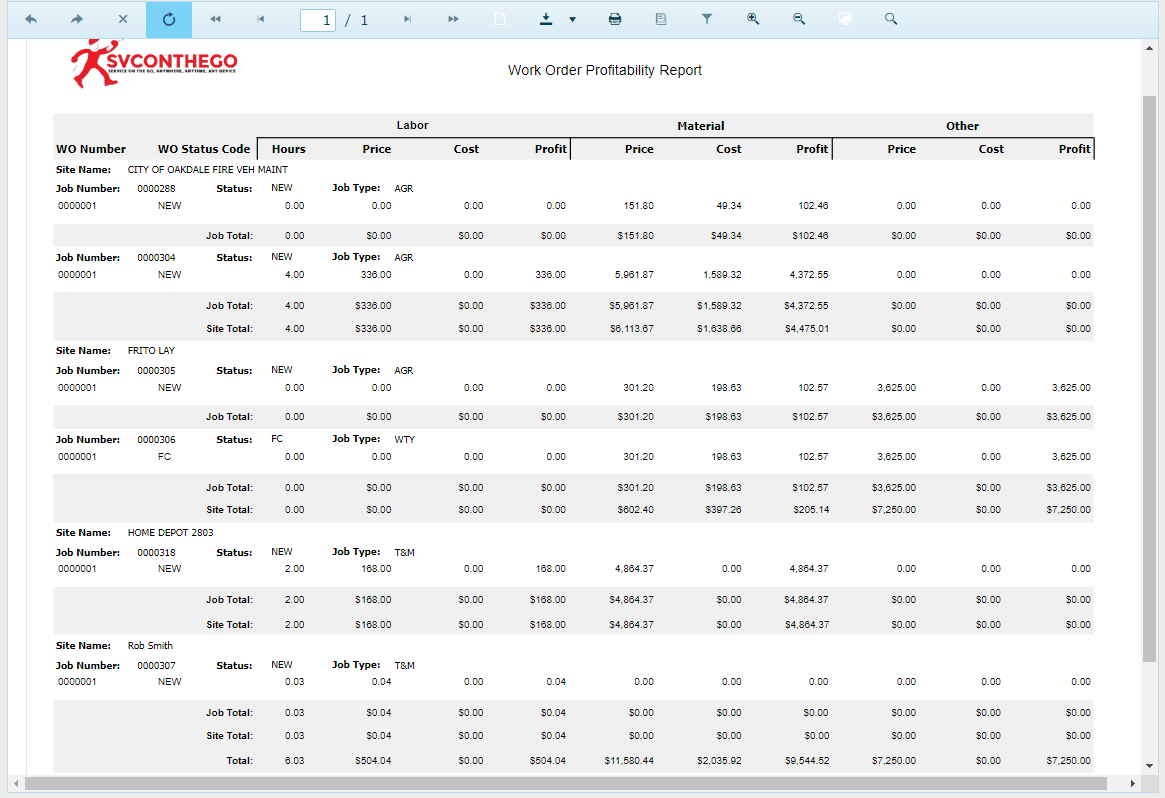The width and height of the screenshot is (1165, 798).
Task: Click the current page number field
Action: coord(318,20)
